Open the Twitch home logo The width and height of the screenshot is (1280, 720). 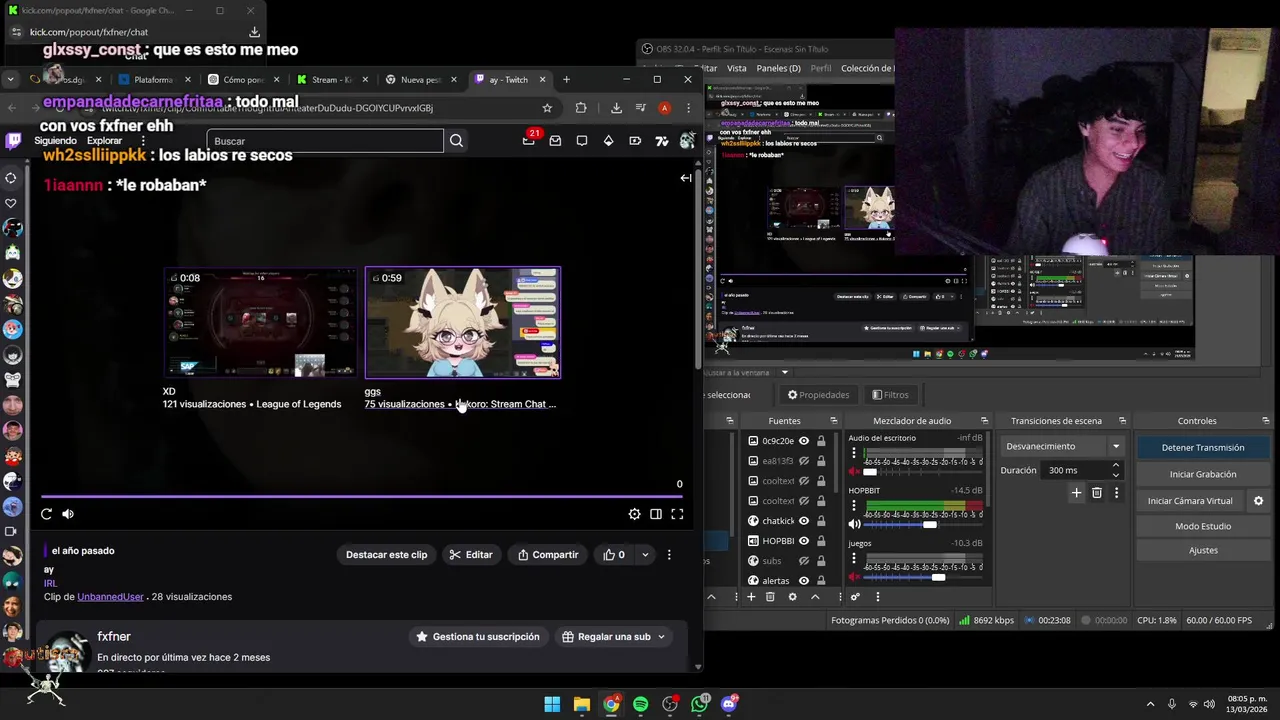pos(13,141)
